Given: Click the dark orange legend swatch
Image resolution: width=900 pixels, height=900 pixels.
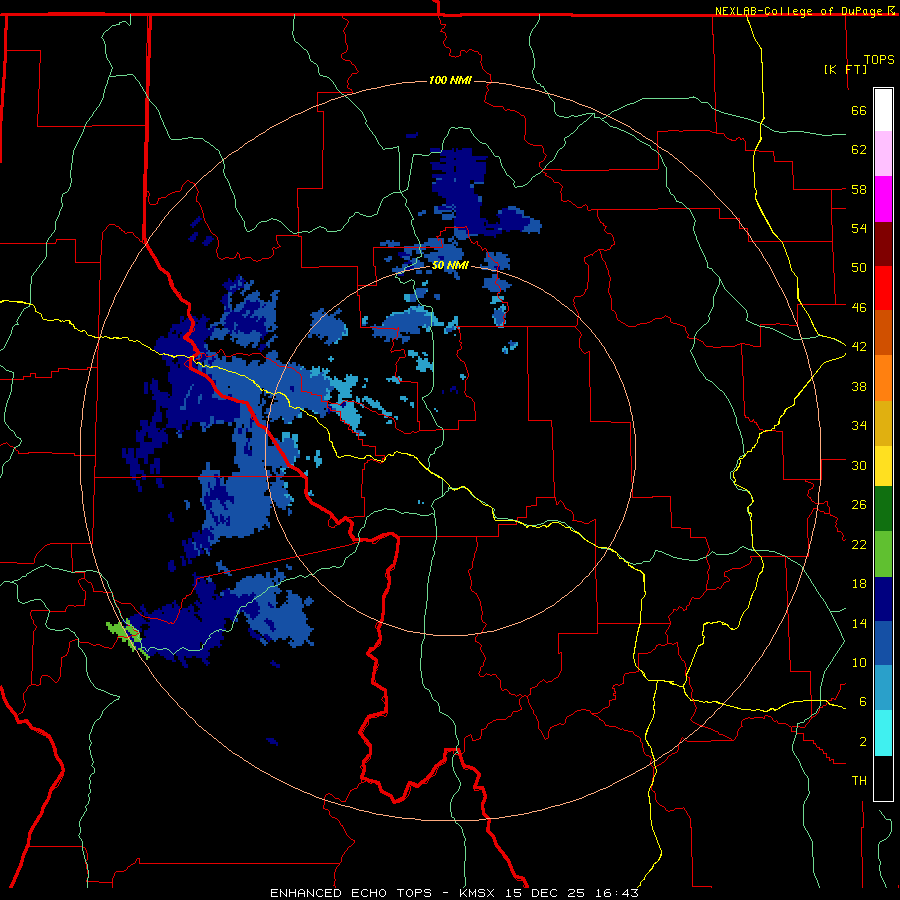Looking at the screenshot, I should coord(883,333).
